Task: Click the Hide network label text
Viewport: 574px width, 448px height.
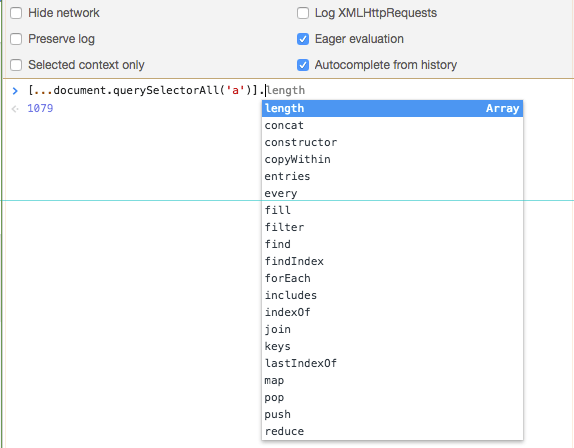Action: coord(64,13)
